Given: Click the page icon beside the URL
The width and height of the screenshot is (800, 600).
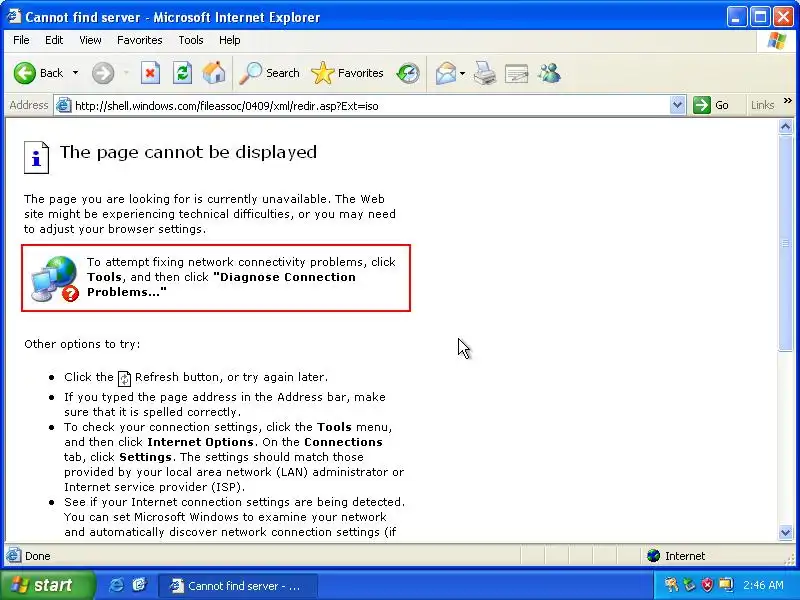Looking at the screenshot, I should pyautogui.click(x=63, y=106).
